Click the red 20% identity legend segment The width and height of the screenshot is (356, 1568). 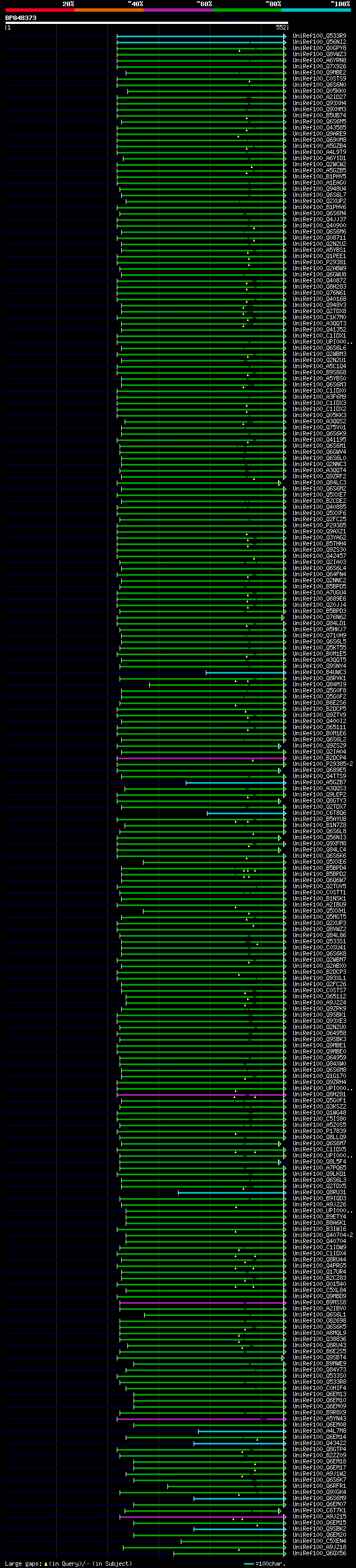click(39, 10)
